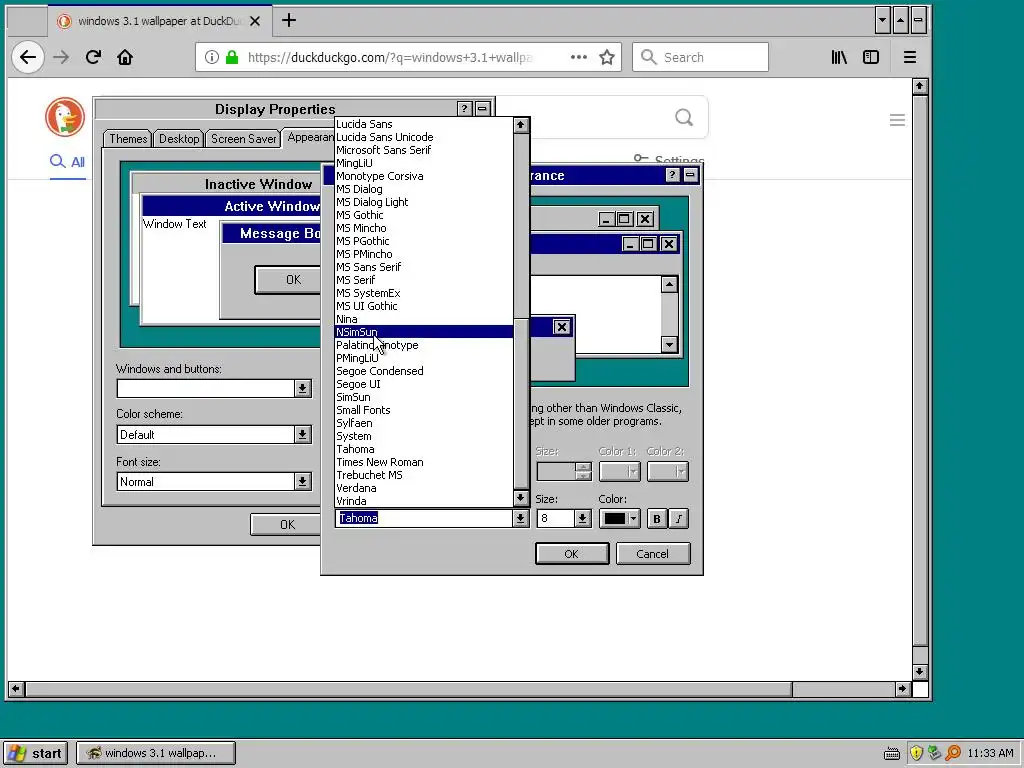Select Microsoft Sans Serif font
This screenshot has width=1024, height=768.
point(423,150)
